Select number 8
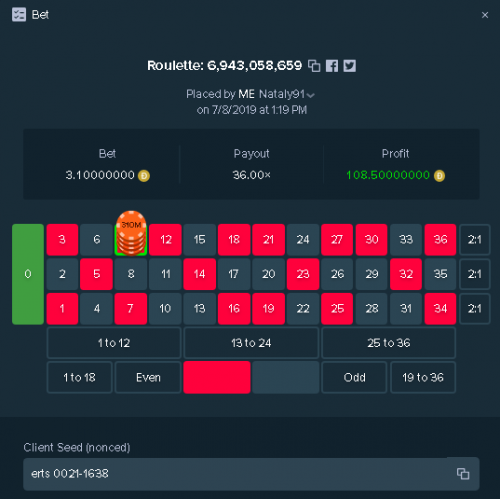 click(x=131, y=274)
